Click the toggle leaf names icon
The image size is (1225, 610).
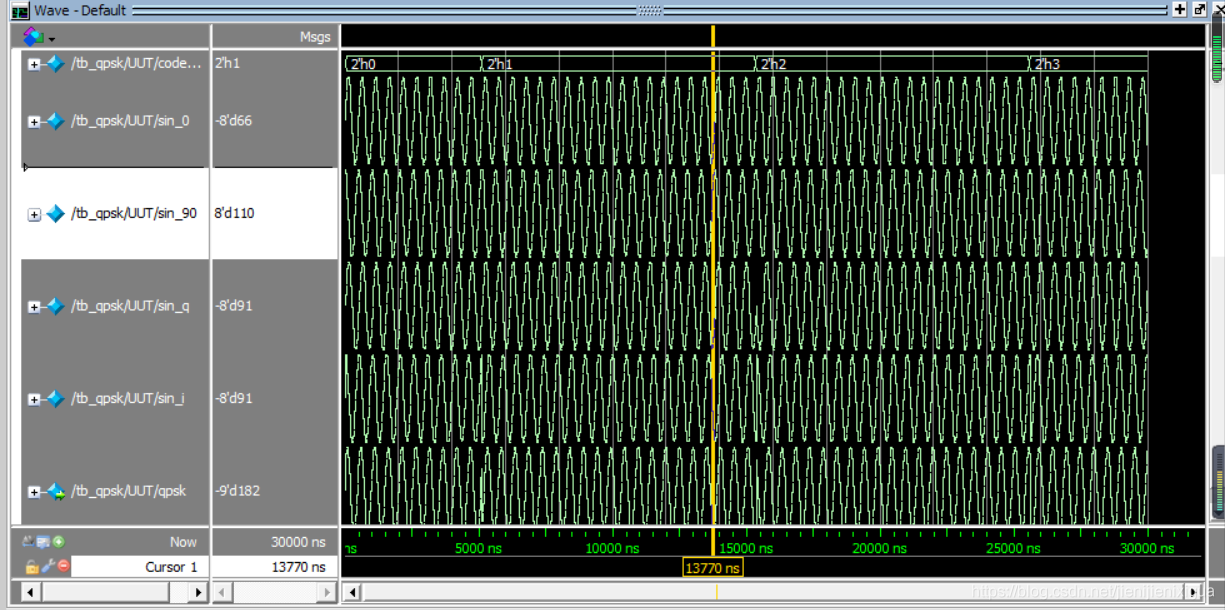(29, 542)
